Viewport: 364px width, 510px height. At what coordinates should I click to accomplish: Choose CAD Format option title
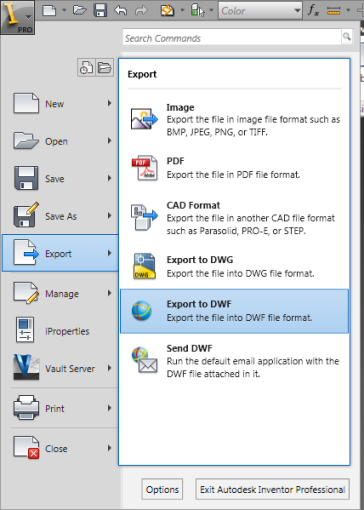click(x=193, y=205)
